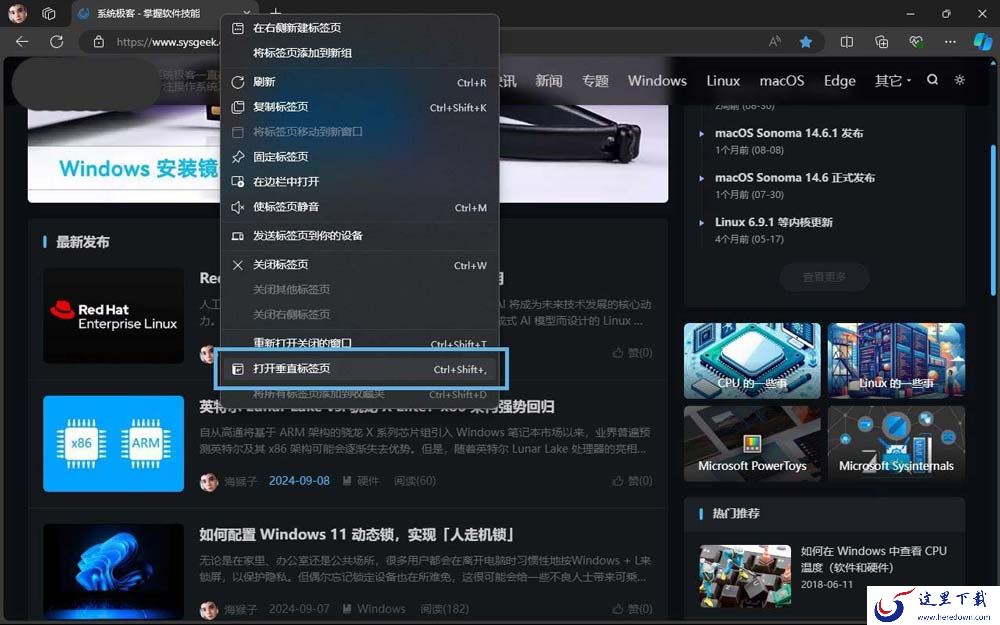Choose 发送标签页到你的设备 menu entry
1000x625 pixels.
coord(360,236)
